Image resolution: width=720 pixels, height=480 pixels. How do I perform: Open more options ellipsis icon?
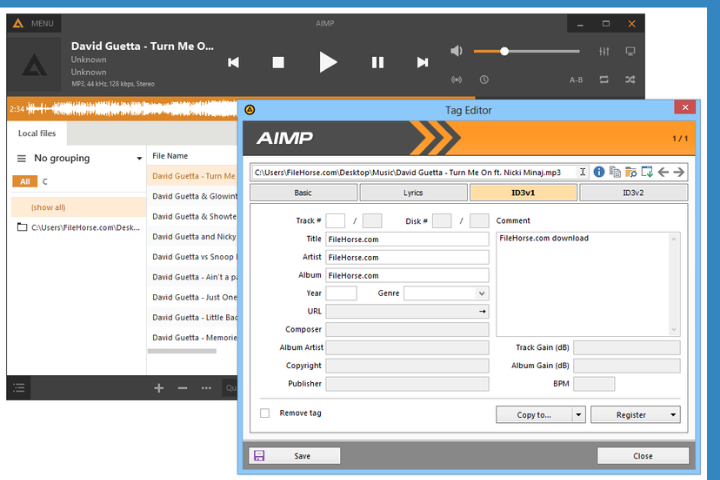(206, 388)
